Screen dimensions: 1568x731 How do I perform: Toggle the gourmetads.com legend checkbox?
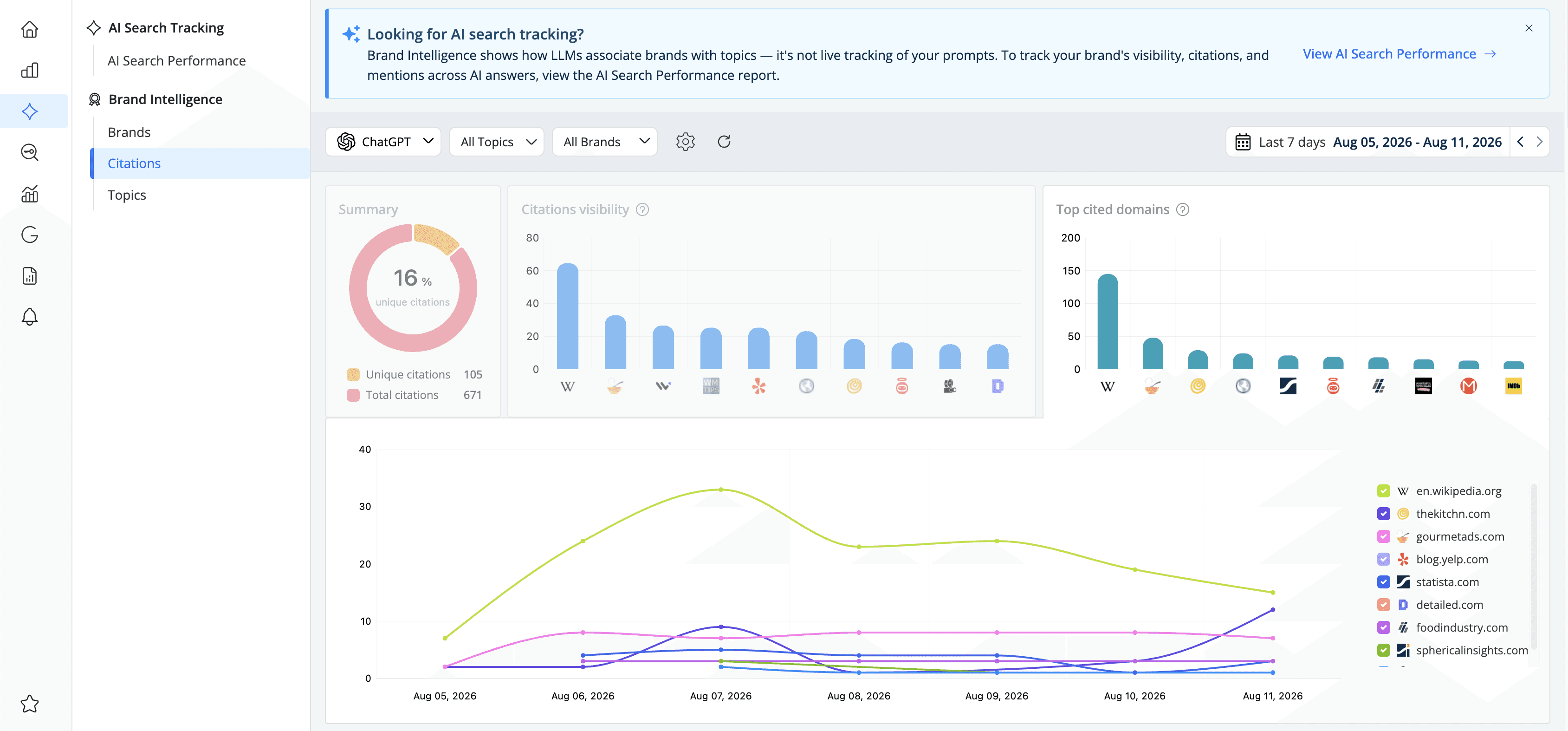coord(1383,537)
